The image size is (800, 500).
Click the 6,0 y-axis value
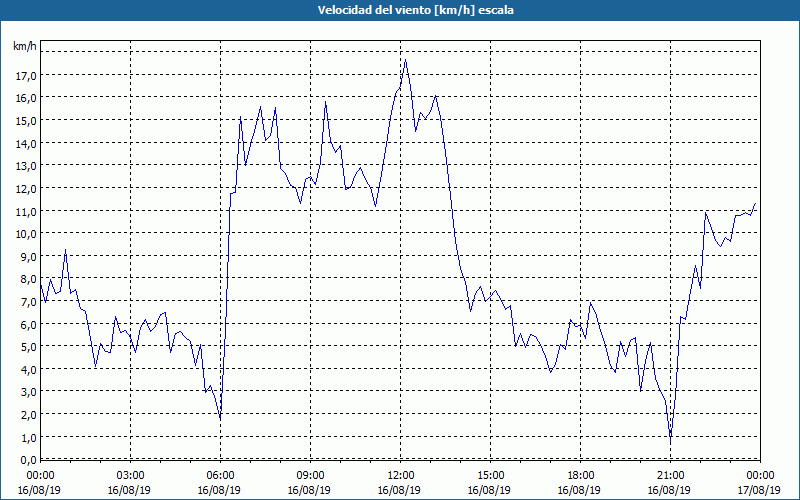tap(29, 324)
